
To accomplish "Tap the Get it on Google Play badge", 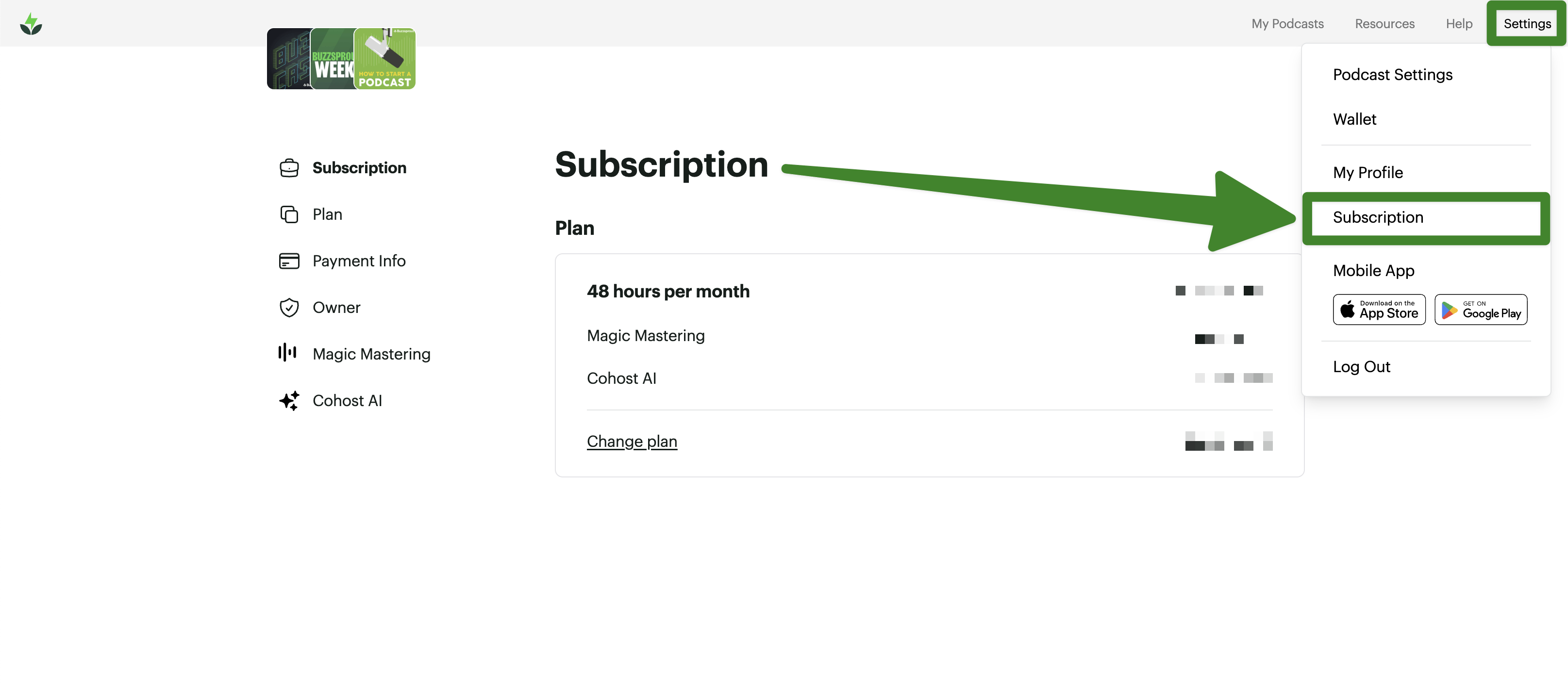I will 1480,310.
